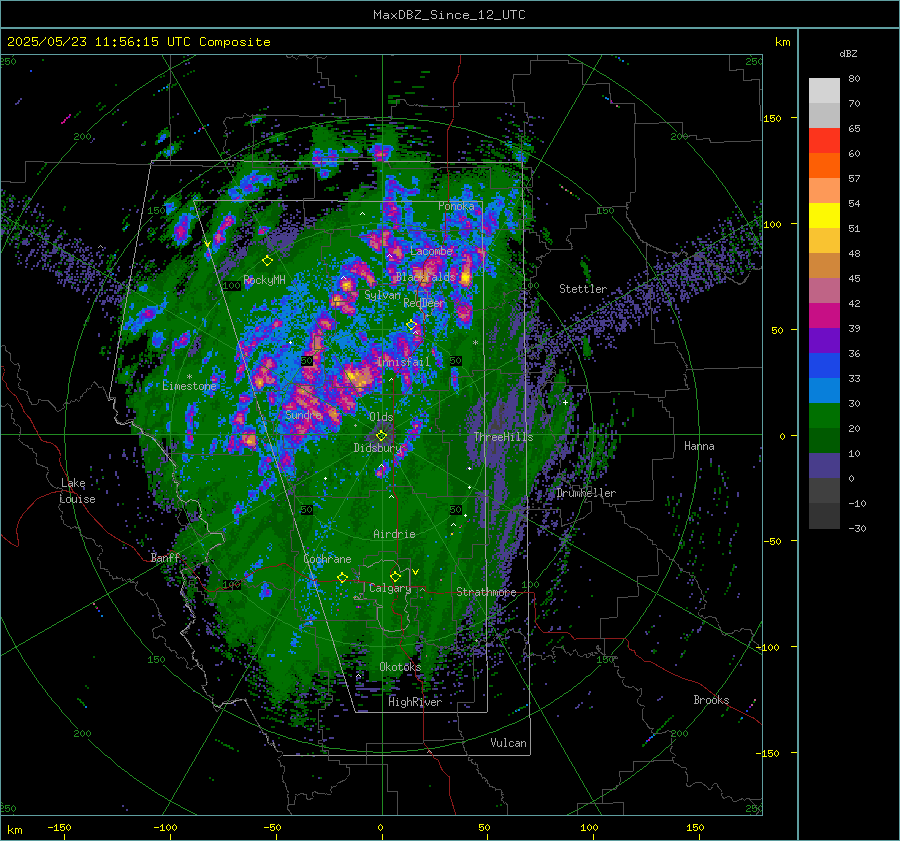This screenshot has height=841, width=900.
Task: Select the yellow 51-54 dBZ legend swatch
Action: pos(824,216)
